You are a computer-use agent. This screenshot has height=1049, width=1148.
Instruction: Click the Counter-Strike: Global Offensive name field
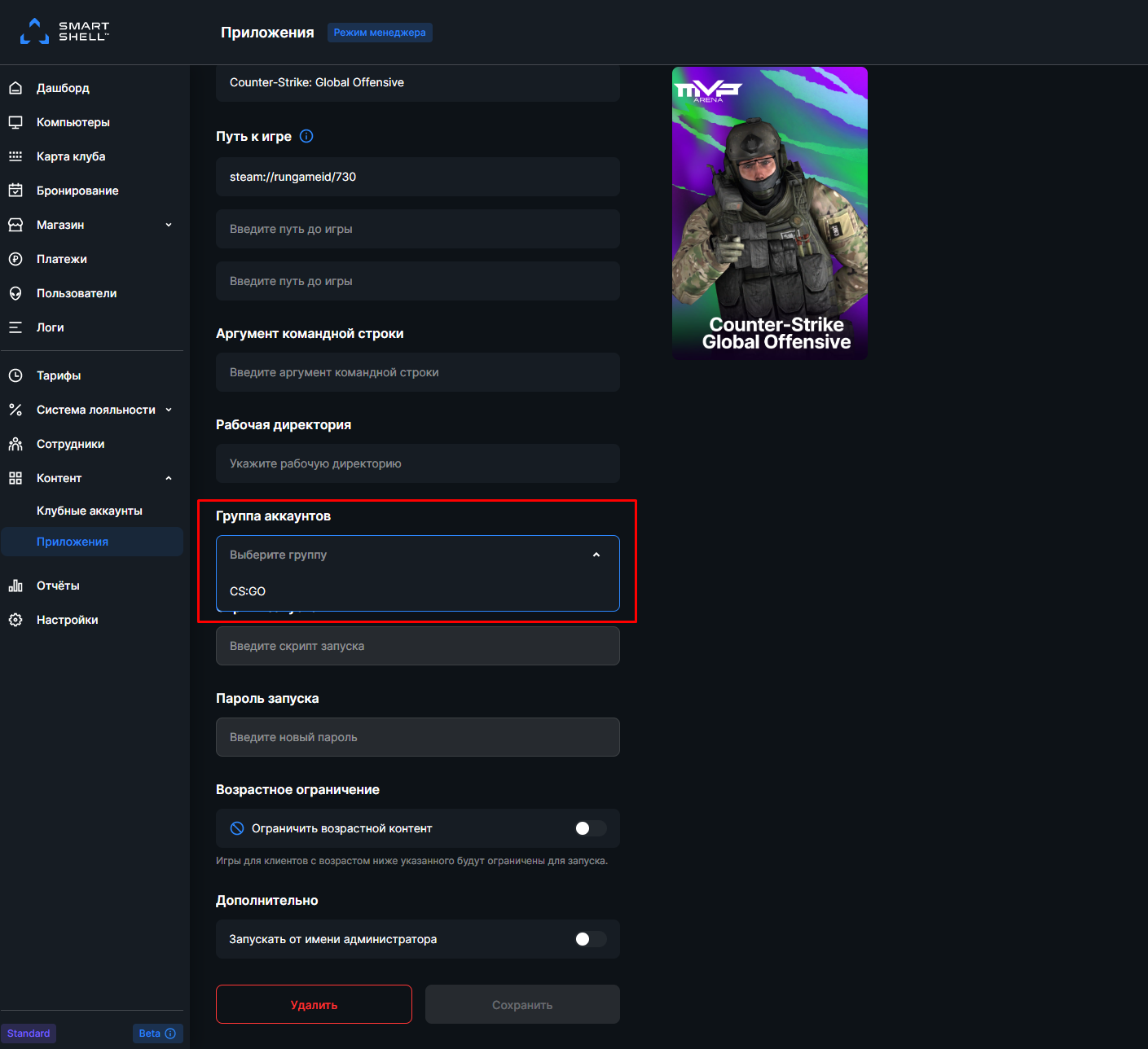coord(418,82)
